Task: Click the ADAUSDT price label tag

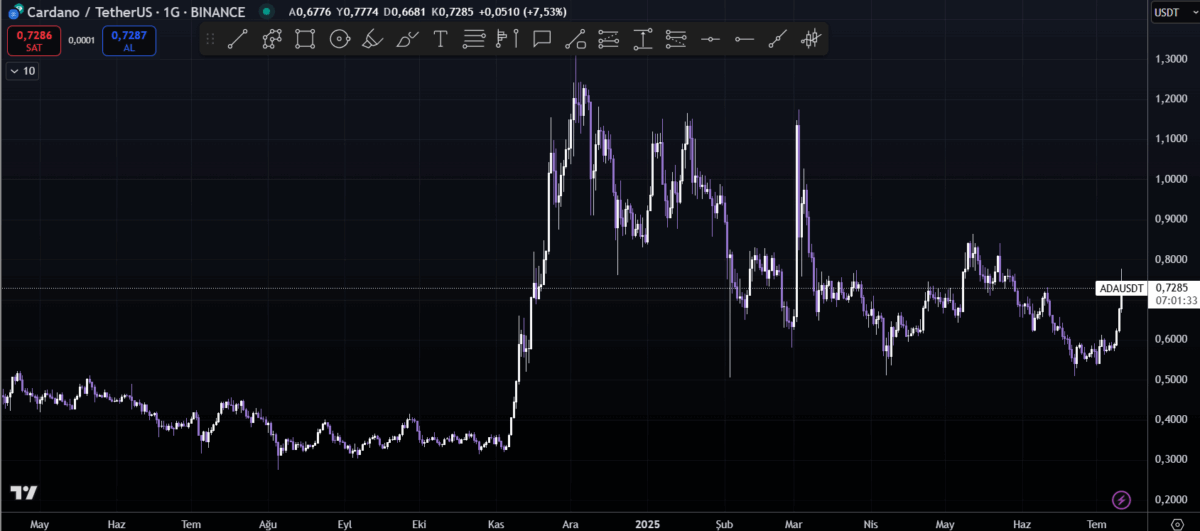Action: [x=1120, y=288]
